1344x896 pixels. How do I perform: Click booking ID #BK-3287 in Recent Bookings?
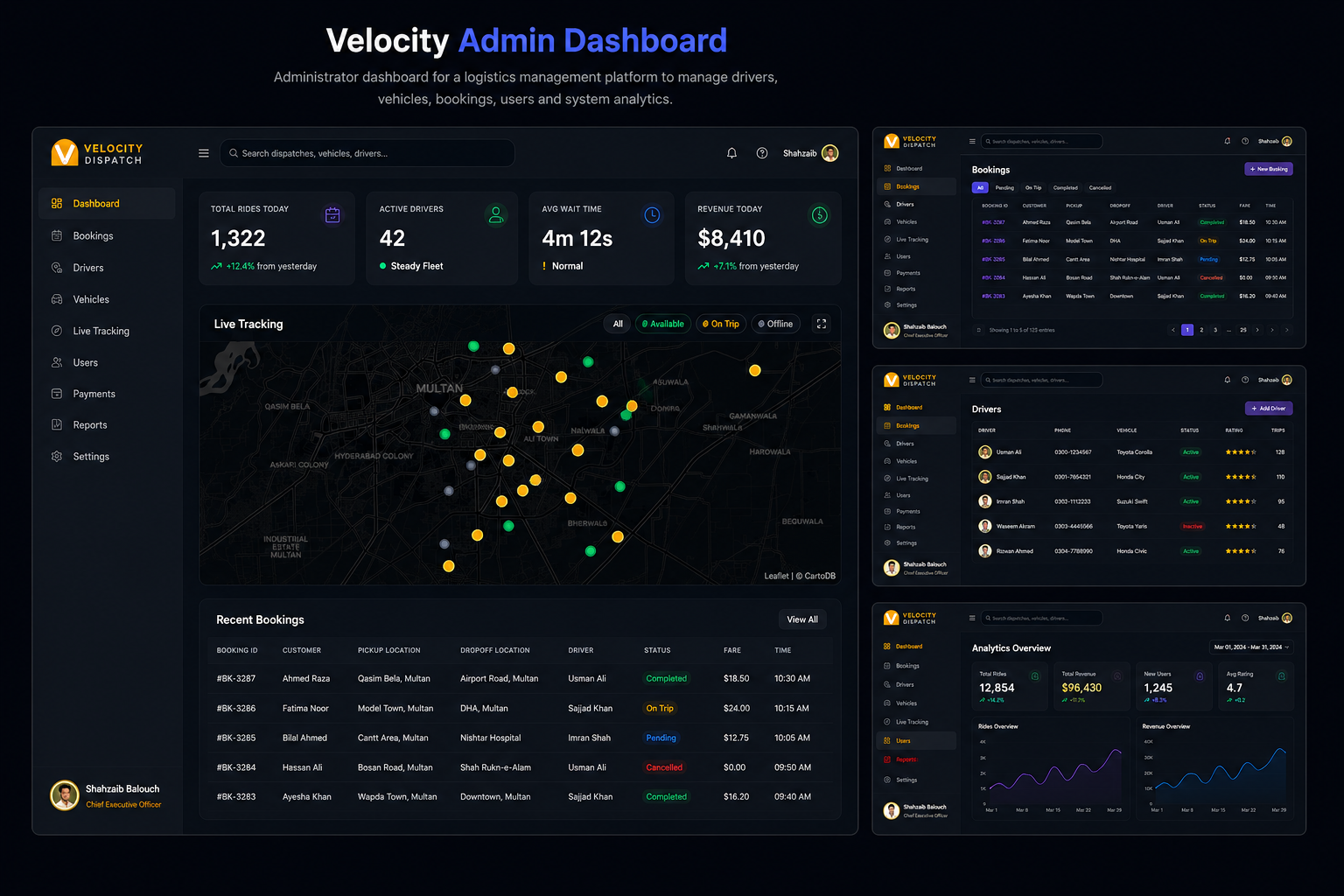click(236, 678)
